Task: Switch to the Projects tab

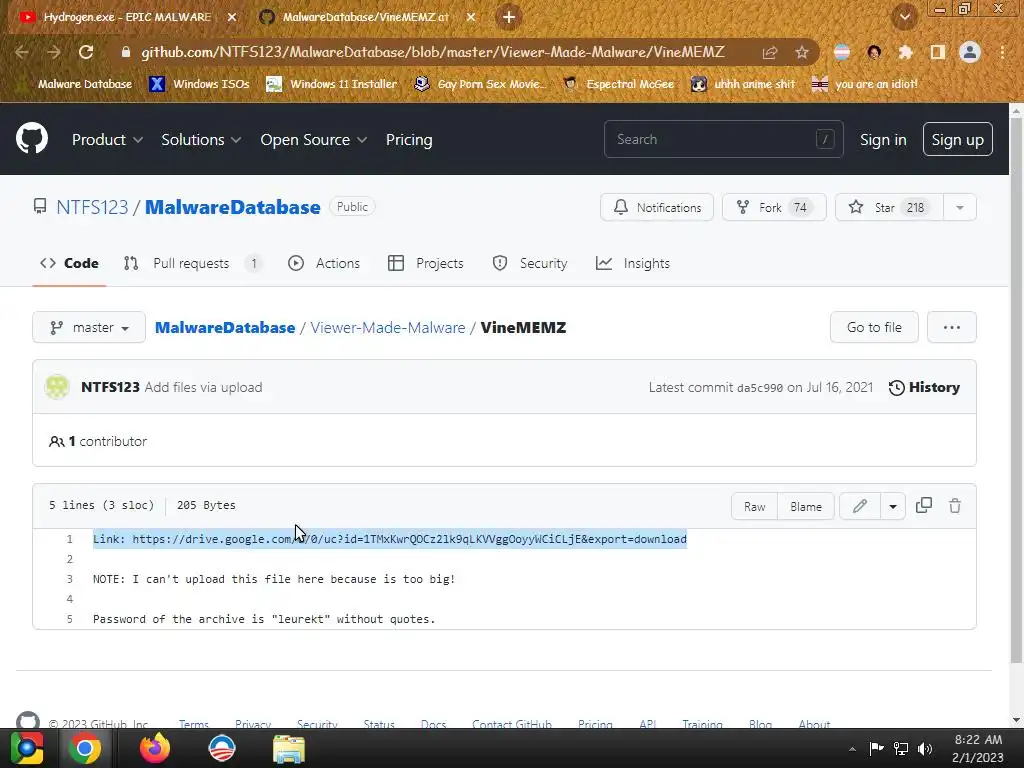Action: [425, 263]
